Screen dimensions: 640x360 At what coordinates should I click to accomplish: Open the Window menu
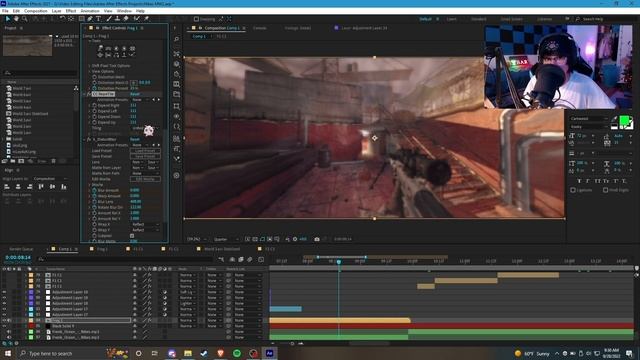point(124,11)
